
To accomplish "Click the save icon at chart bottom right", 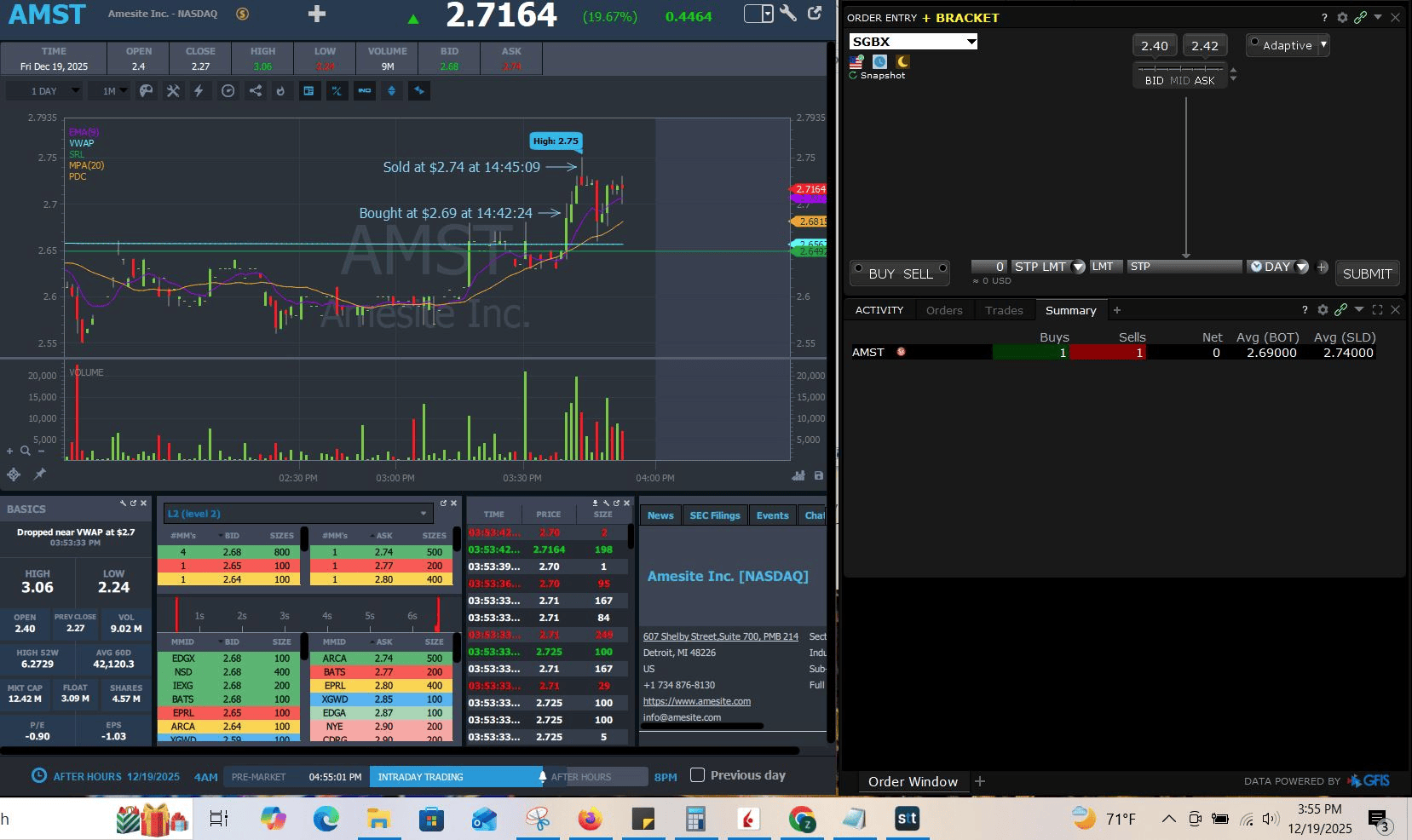I will click(819, 475).
